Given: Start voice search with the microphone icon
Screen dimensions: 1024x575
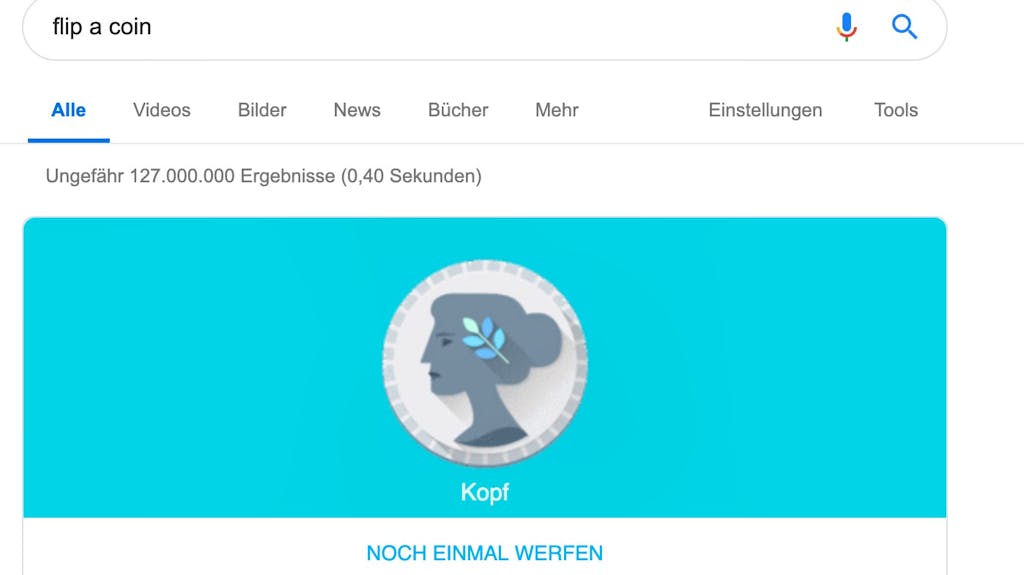Looking at the screenshot, I should pyautogui.click(x=846, y=27).
